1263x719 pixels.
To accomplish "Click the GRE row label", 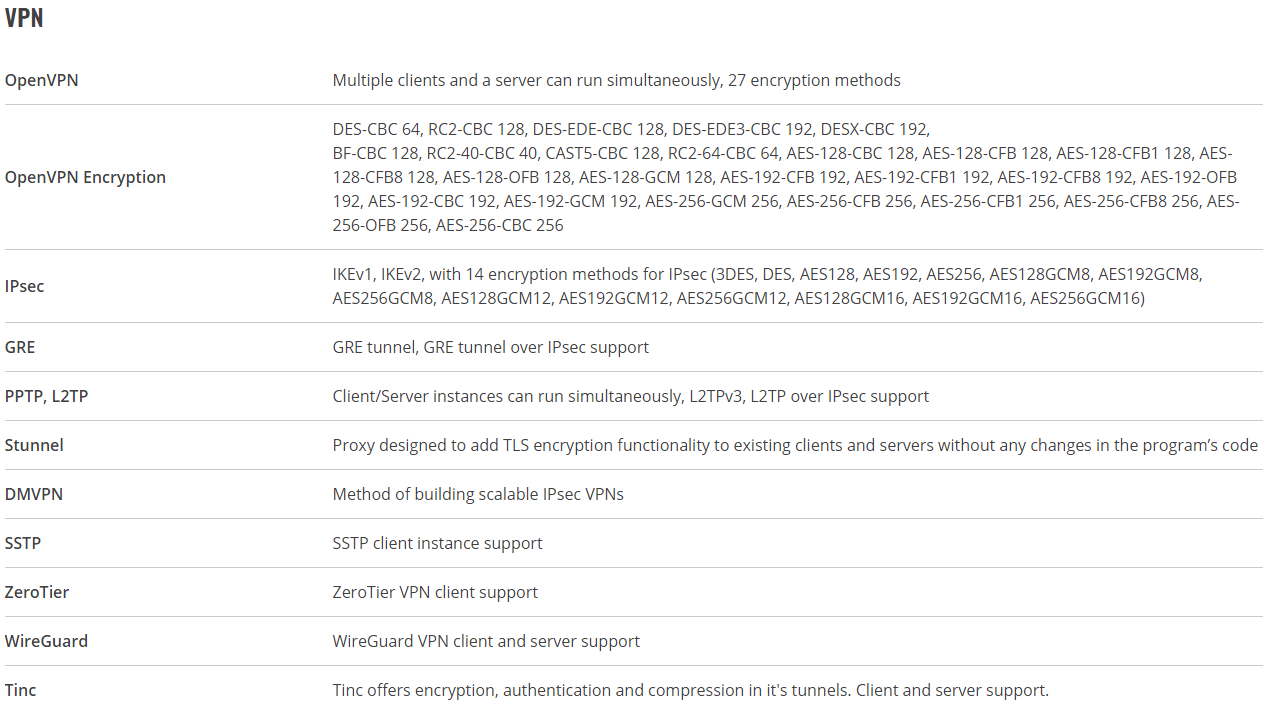I will pyautogui.click(x=20, y=347).
